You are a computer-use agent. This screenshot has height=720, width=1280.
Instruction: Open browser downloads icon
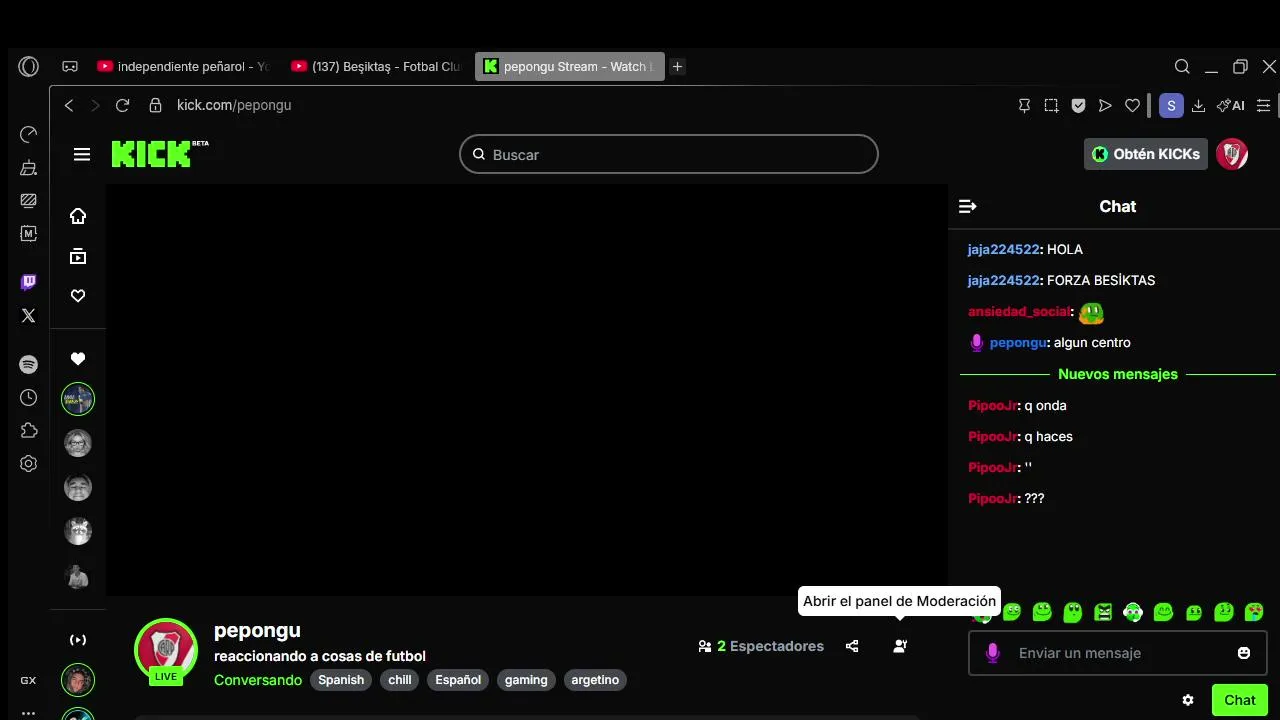1198,105
